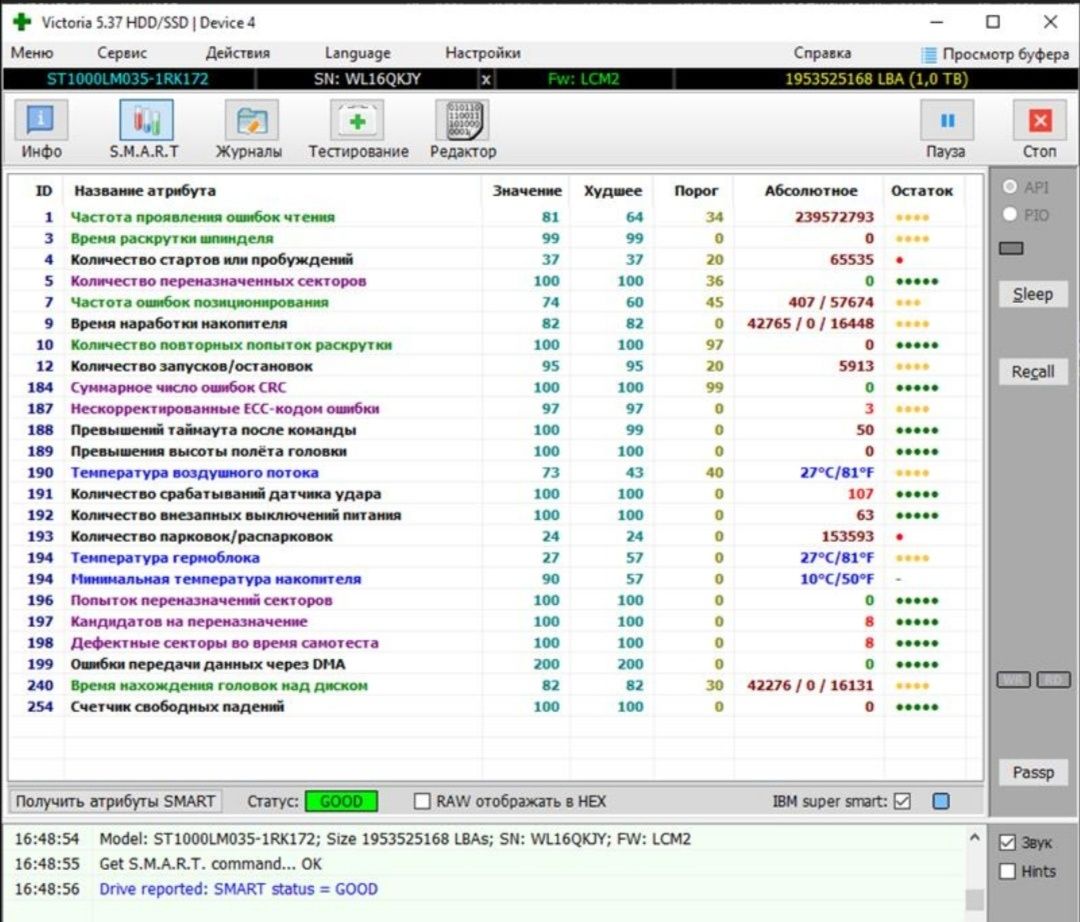Click Получить атрибуты SMART button

116,801
